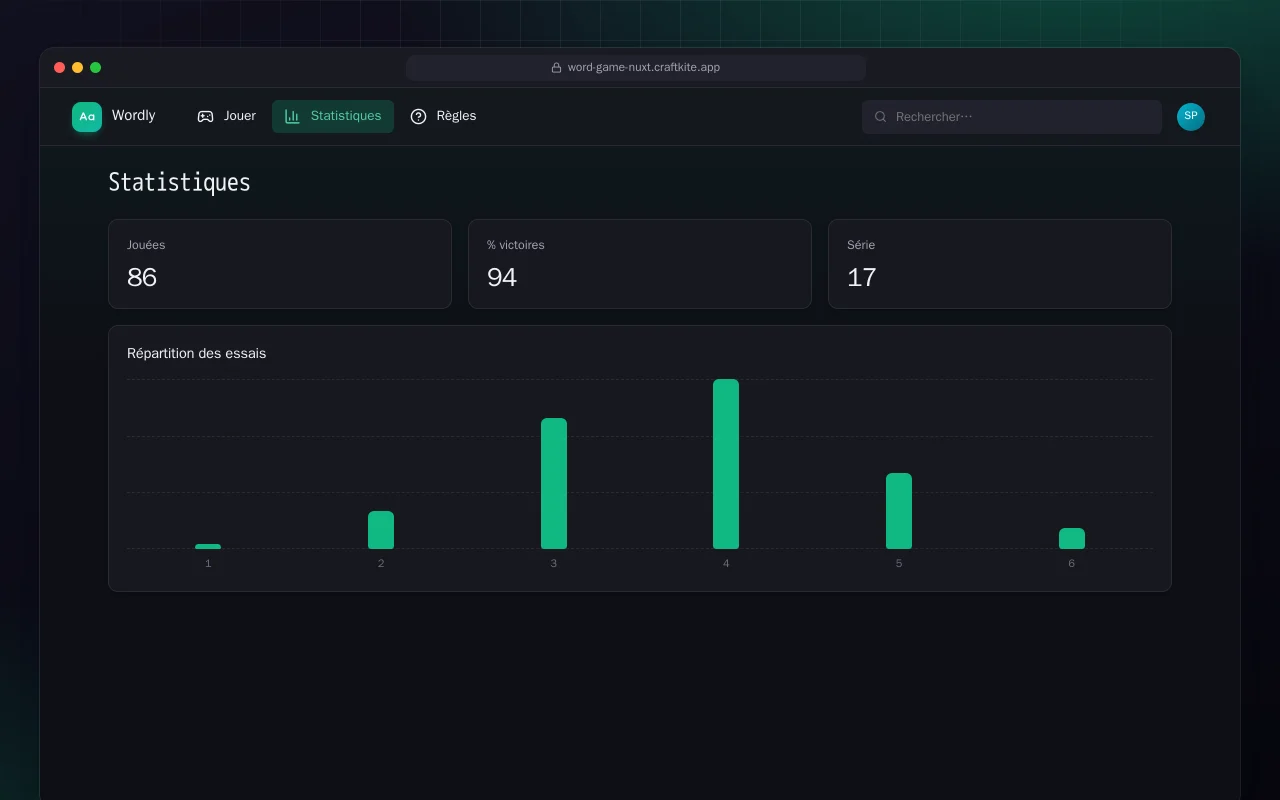This screenshot has height=800, width=1280.
Task: Click the Wordly Aa logo icon
Action: click(87, 117)
